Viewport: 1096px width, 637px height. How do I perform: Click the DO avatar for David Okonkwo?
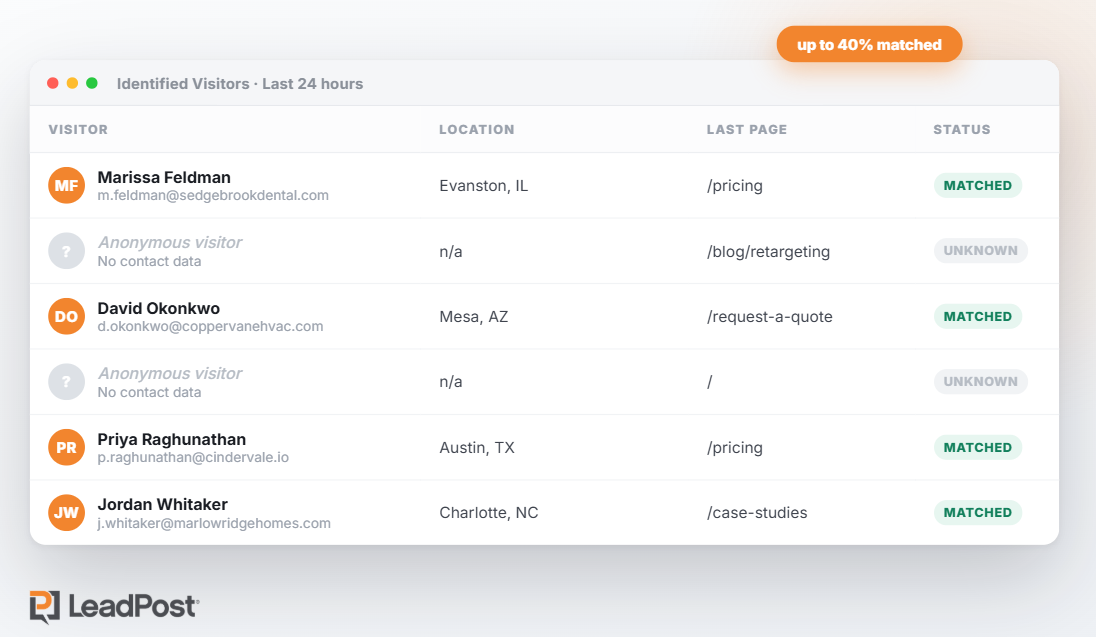[66, 316]
